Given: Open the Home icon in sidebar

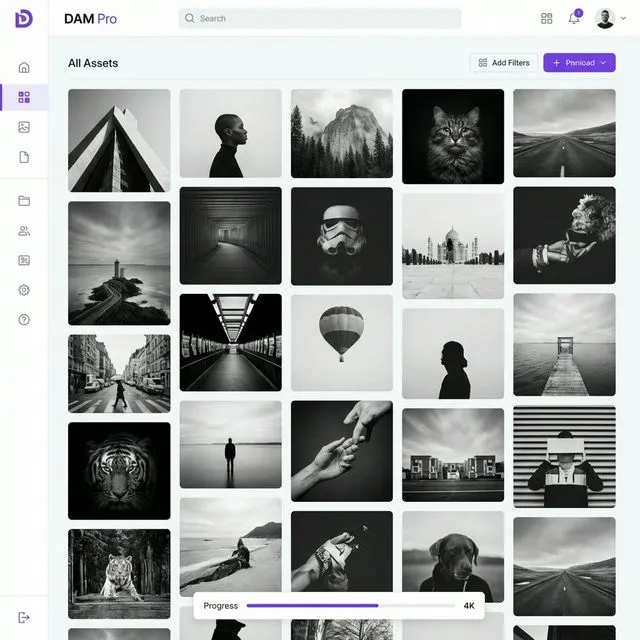Looking at the screenshot, I should point(24,67).
